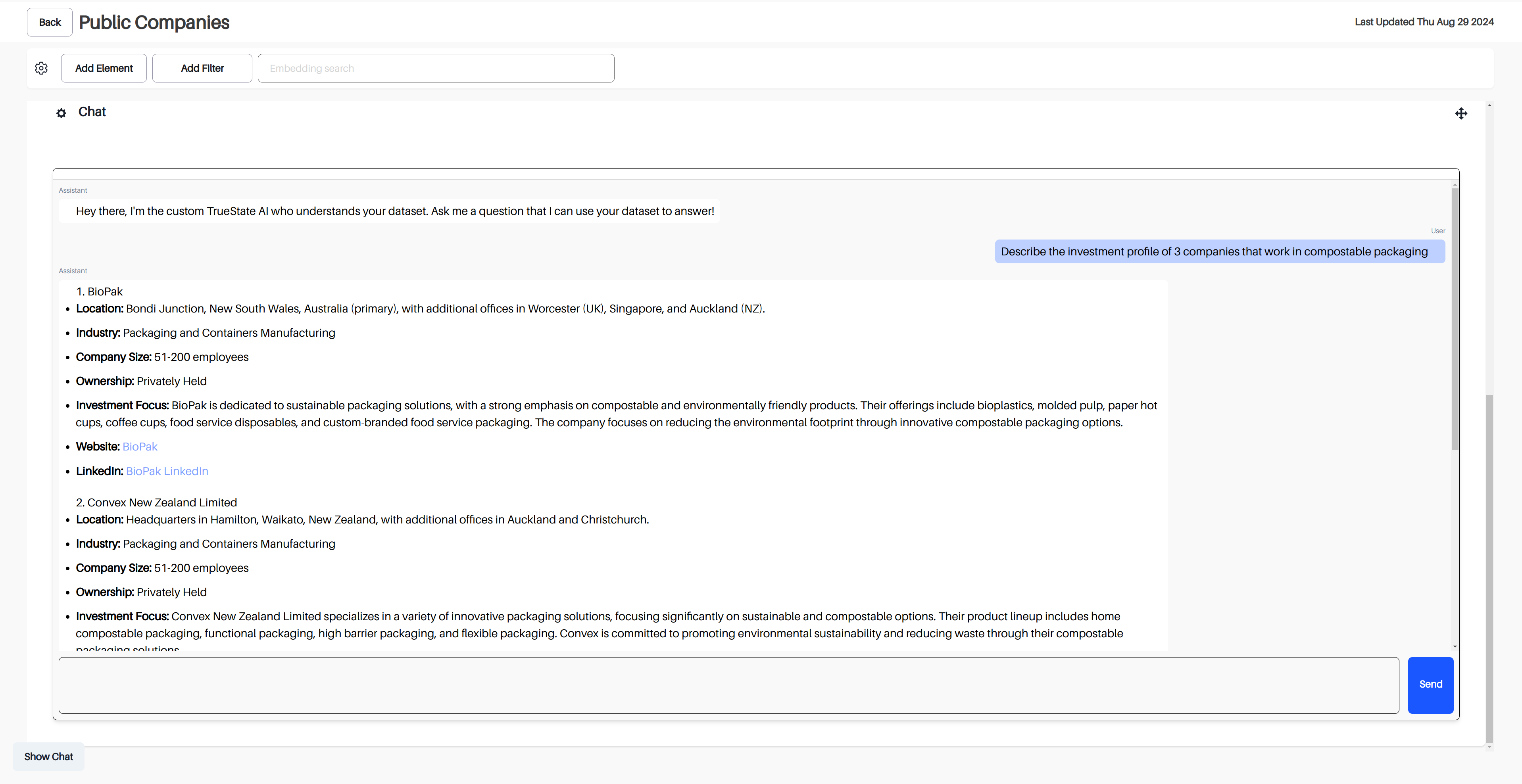Open the Chat panel settings cog
The width and height of the screenshot is (1522, 784).
[x=61, y=113]
